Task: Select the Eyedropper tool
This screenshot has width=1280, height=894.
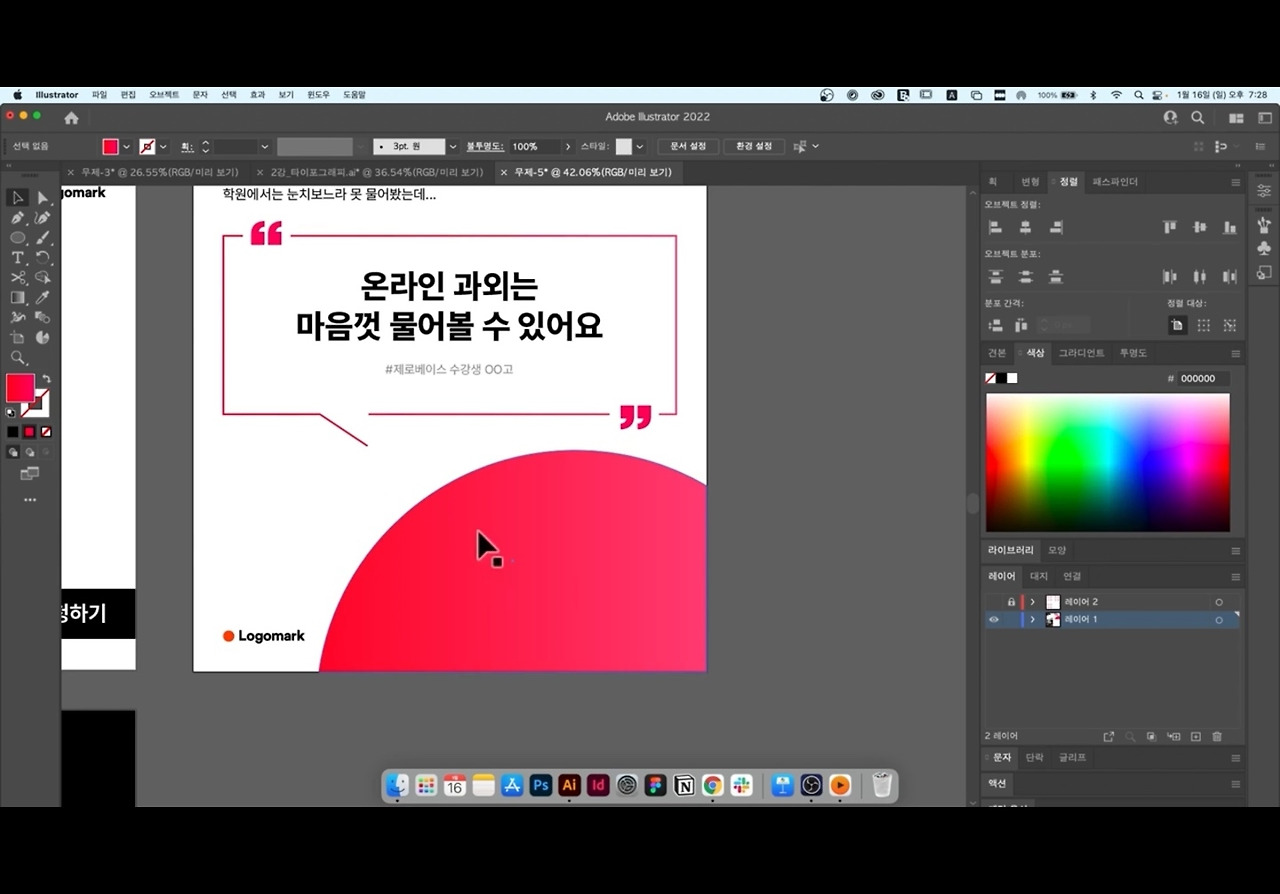Action: click(x=42, y=298)
